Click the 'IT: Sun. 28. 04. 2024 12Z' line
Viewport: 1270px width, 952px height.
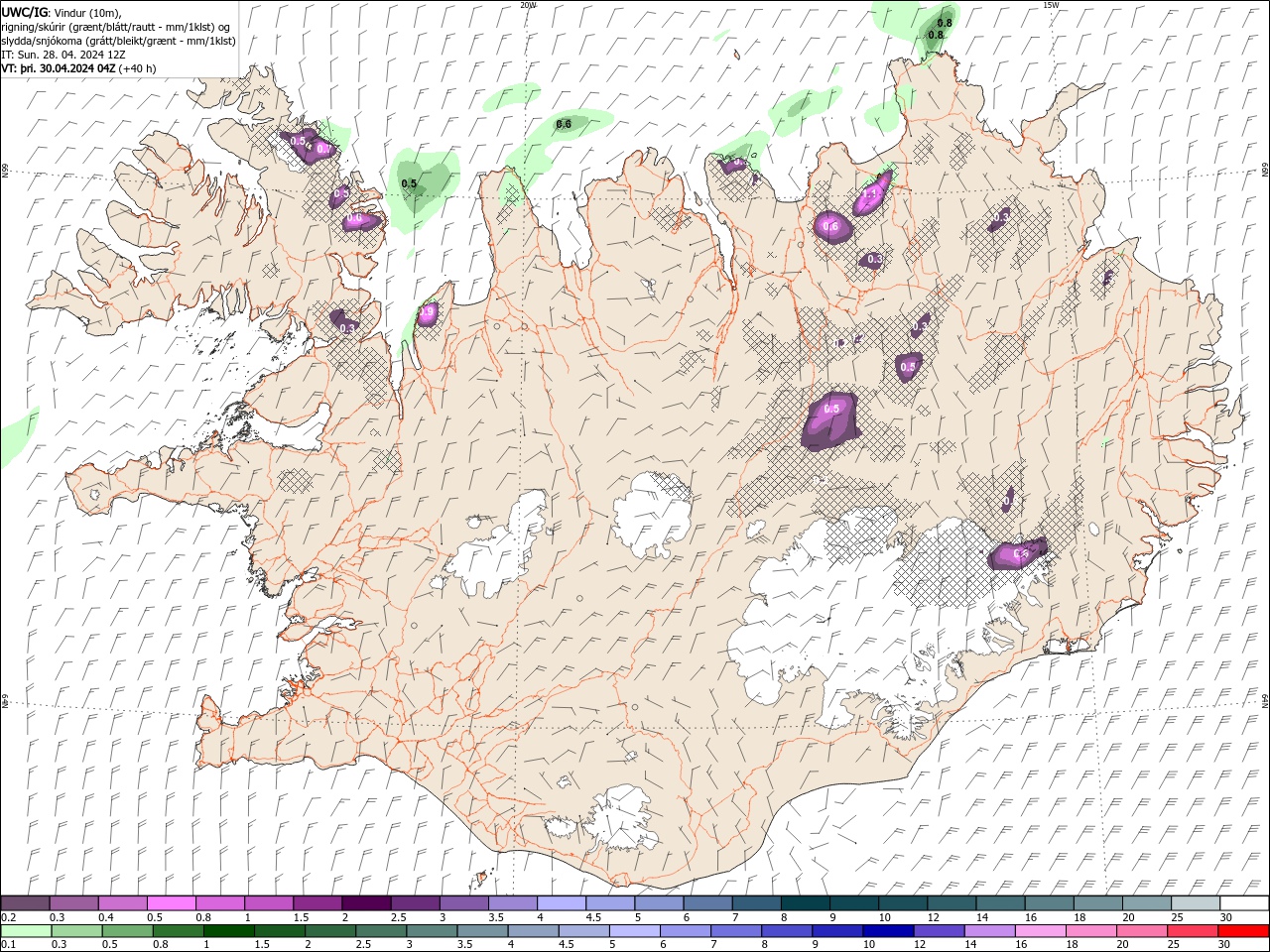(x=64, y=55)
